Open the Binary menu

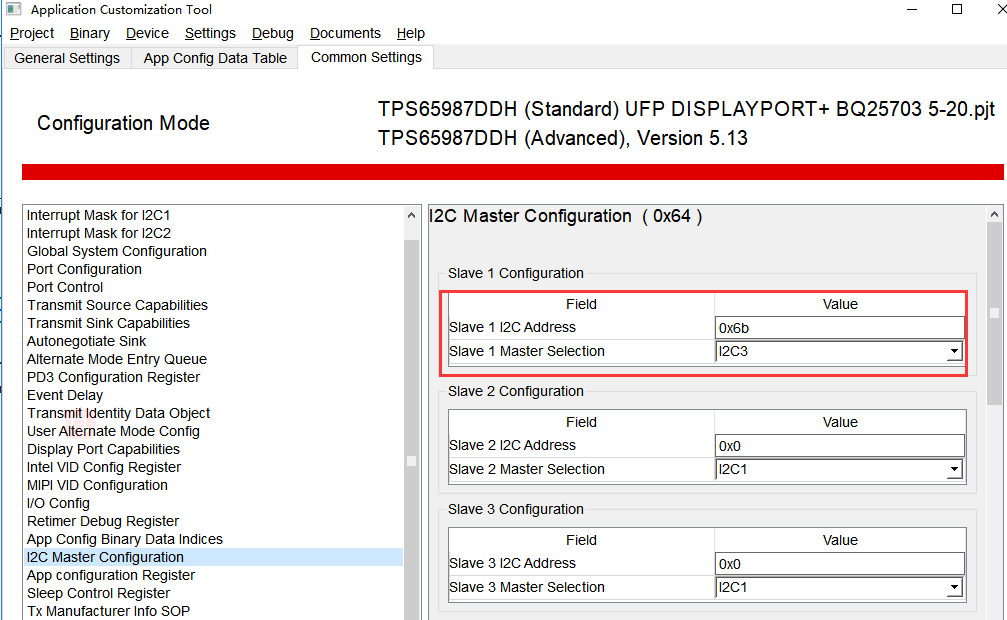click(89, 33)
